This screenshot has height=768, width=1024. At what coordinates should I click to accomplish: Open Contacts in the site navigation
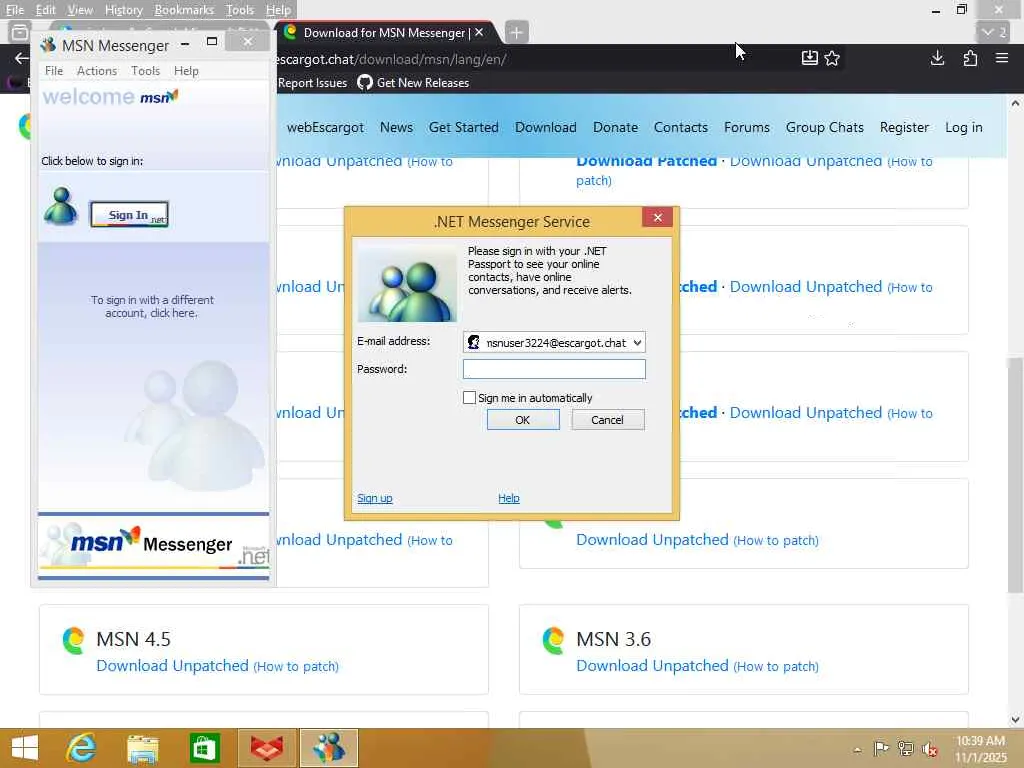tap(680, 127)
